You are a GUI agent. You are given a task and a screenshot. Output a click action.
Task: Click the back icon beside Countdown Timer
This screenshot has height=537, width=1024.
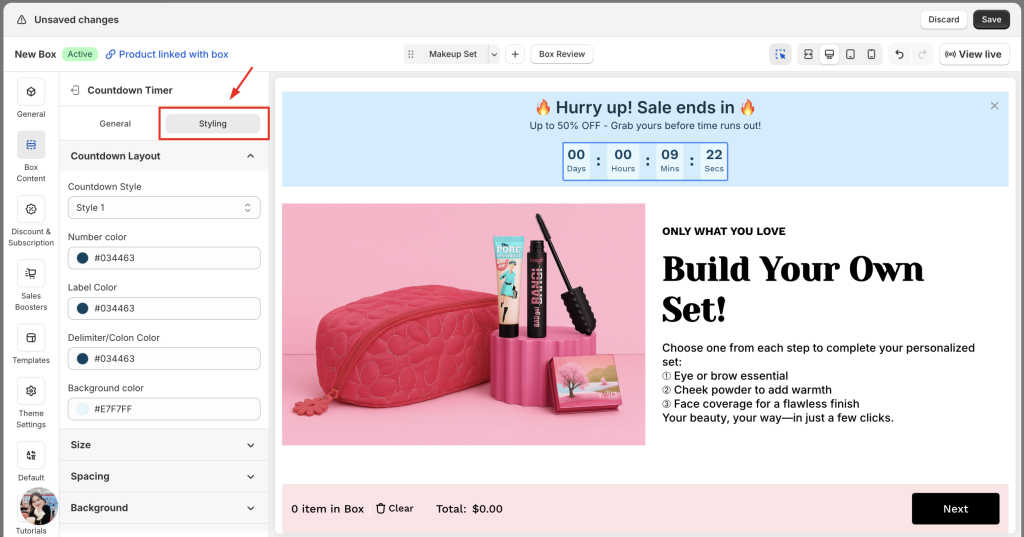74,90
